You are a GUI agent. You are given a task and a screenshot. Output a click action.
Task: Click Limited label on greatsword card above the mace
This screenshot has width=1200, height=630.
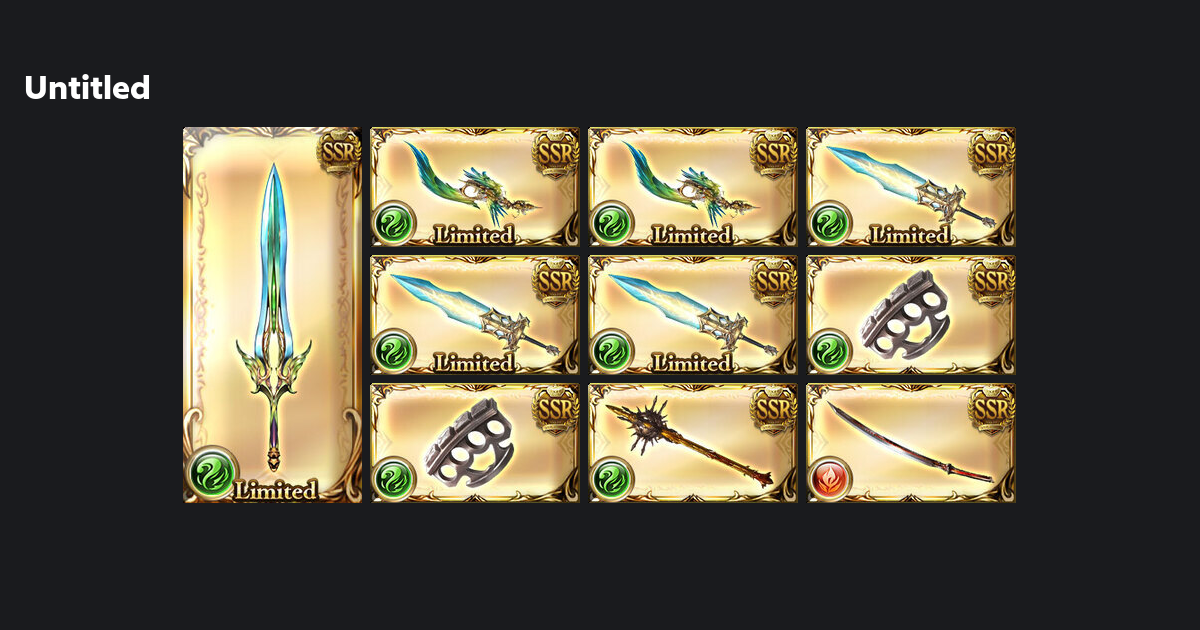point(691,363)
